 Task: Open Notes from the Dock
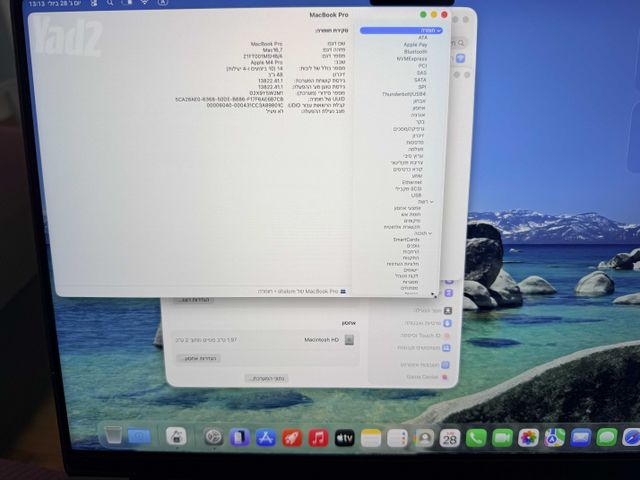[371, 439]
